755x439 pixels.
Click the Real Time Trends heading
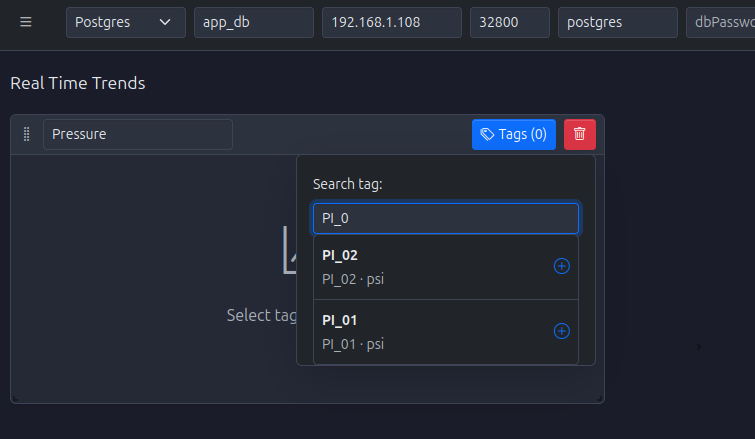click(78, 83)
